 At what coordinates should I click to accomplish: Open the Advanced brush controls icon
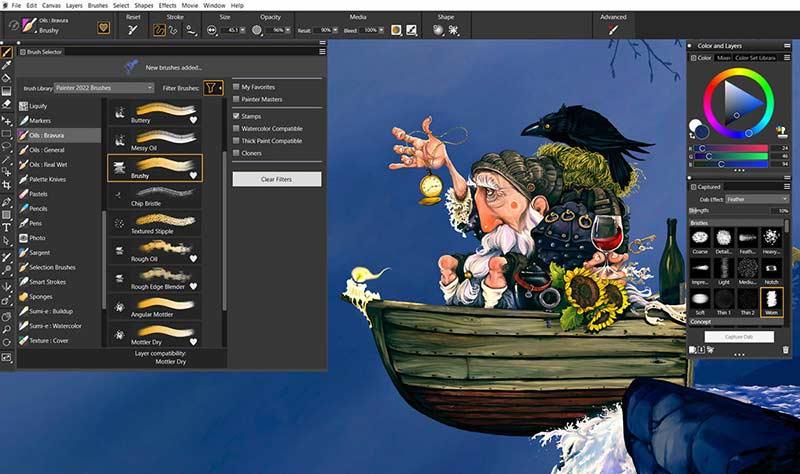pos(613,30)
